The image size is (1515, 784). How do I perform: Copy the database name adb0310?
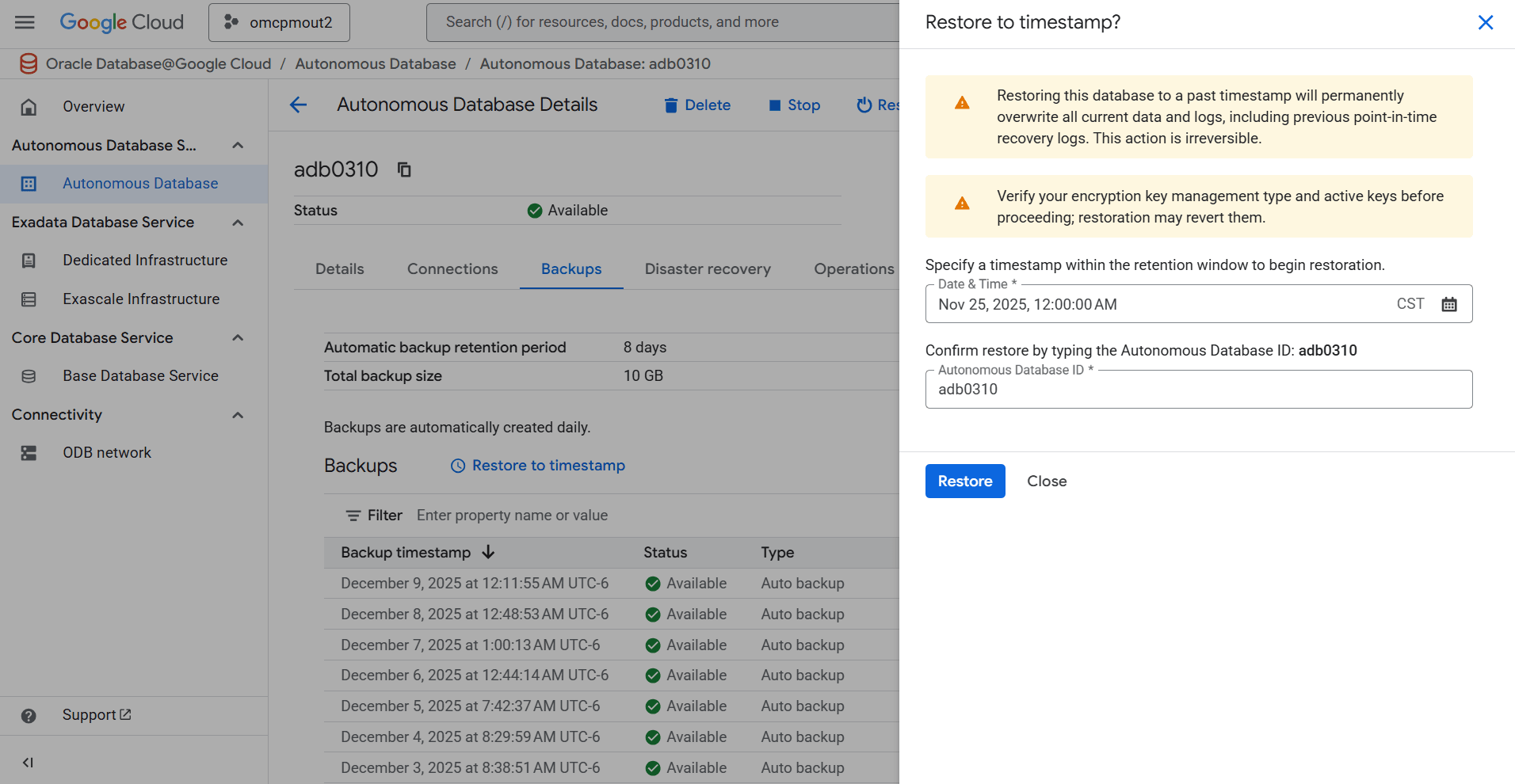[x=404, y=169]
